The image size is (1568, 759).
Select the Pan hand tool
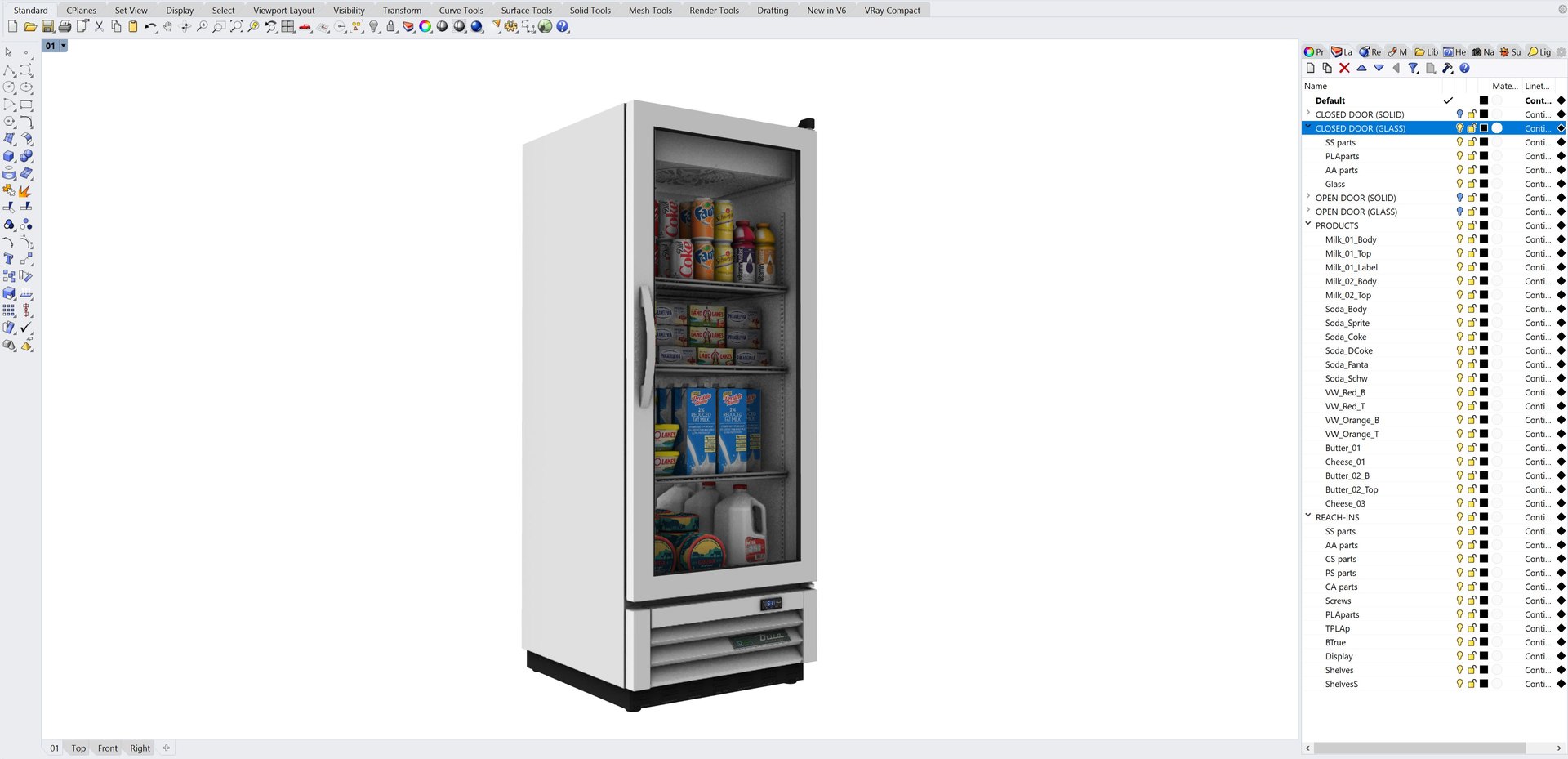tap(167, 27)
